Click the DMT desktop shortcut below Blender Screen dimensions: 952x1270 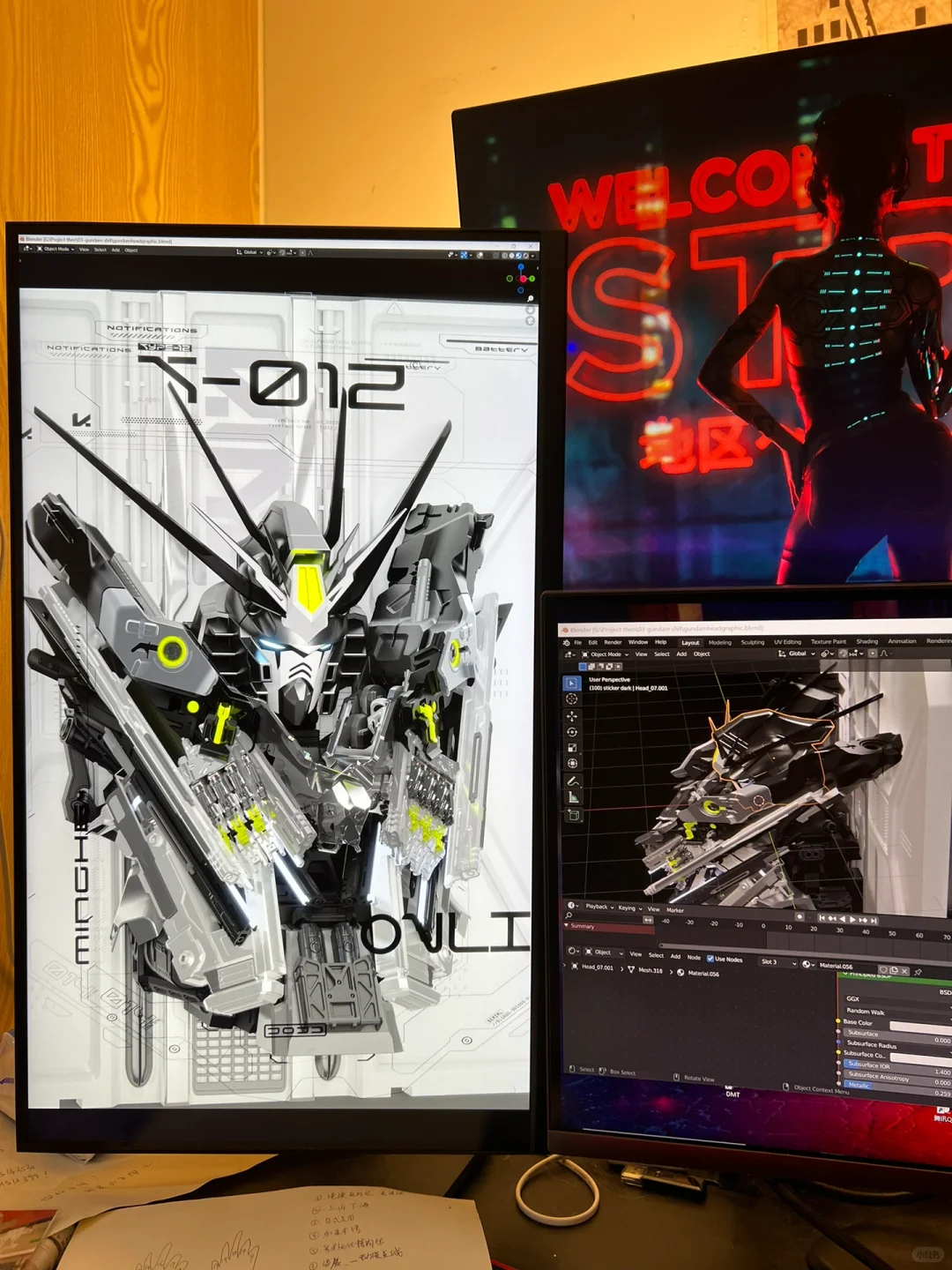733,1090
